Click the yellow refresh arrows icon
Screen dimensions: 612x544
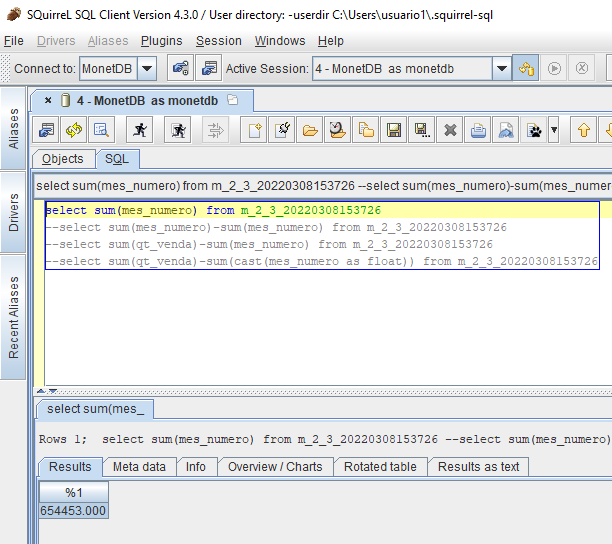point(74,130)
